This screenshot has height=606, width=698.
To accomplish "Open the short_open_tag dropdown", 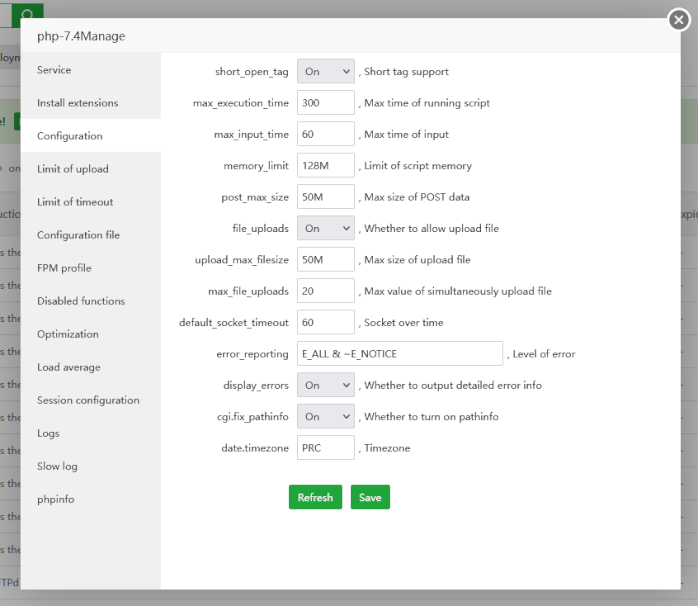I will coord(325,72).
